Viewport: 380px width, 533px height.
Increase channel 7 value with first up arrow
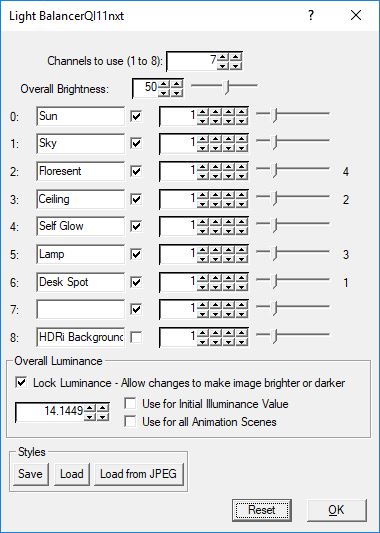[203, 305]
